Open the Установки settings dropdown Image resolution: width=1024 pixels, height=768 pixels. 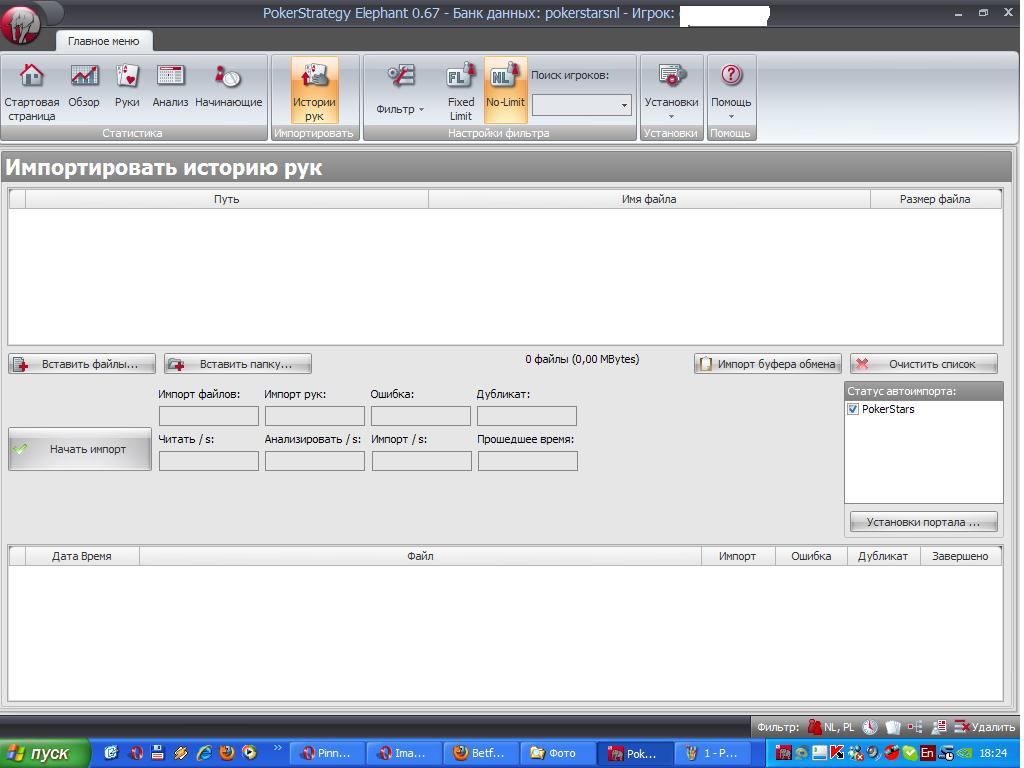click(671, 91)
